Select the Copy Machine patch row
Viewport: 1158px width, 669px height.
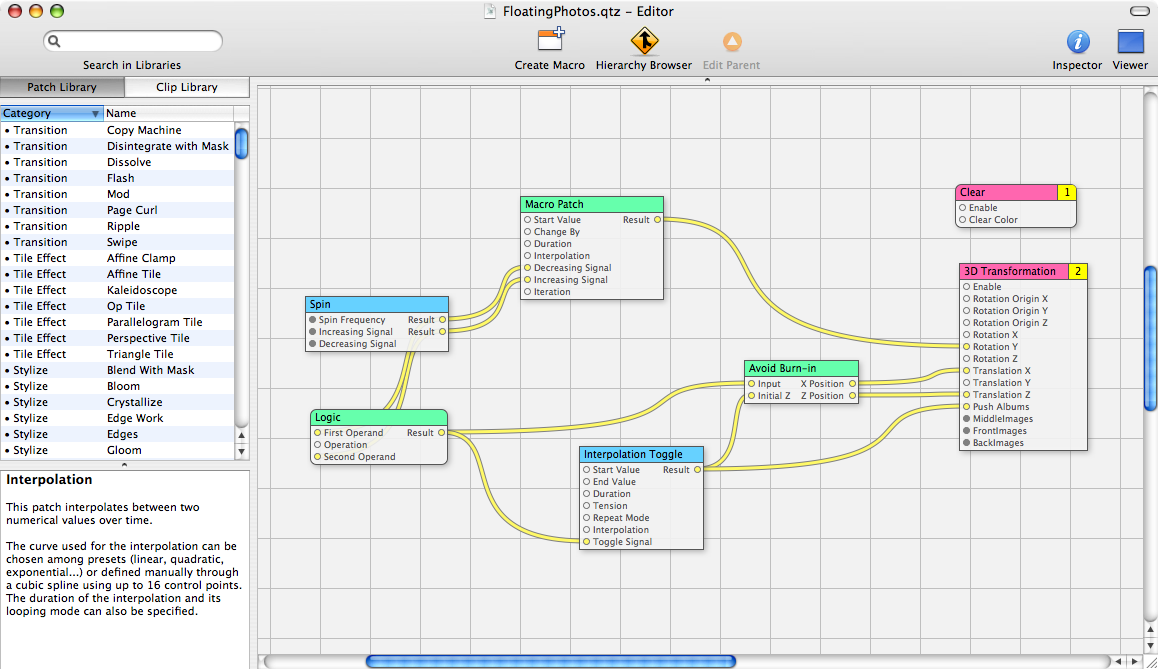click(x=117, y=130)
